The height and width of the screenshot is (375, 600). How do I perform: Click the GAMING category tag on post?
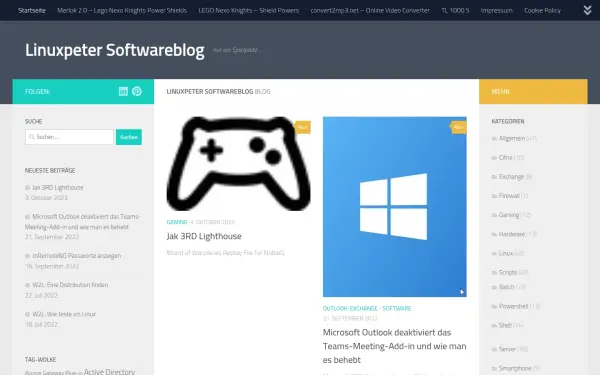[177, 222]
